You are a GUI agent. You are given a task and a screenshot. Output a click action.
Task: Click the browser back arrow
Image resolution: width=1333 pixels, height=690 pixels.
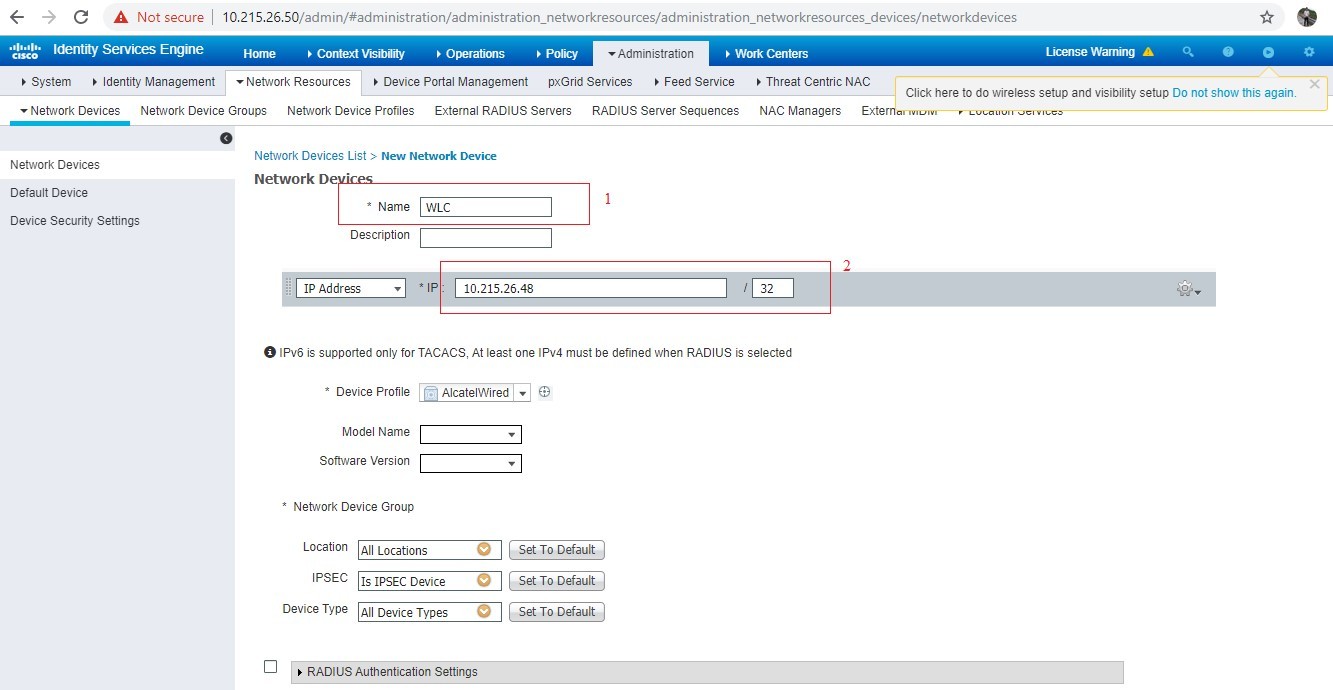click(16, 17)
